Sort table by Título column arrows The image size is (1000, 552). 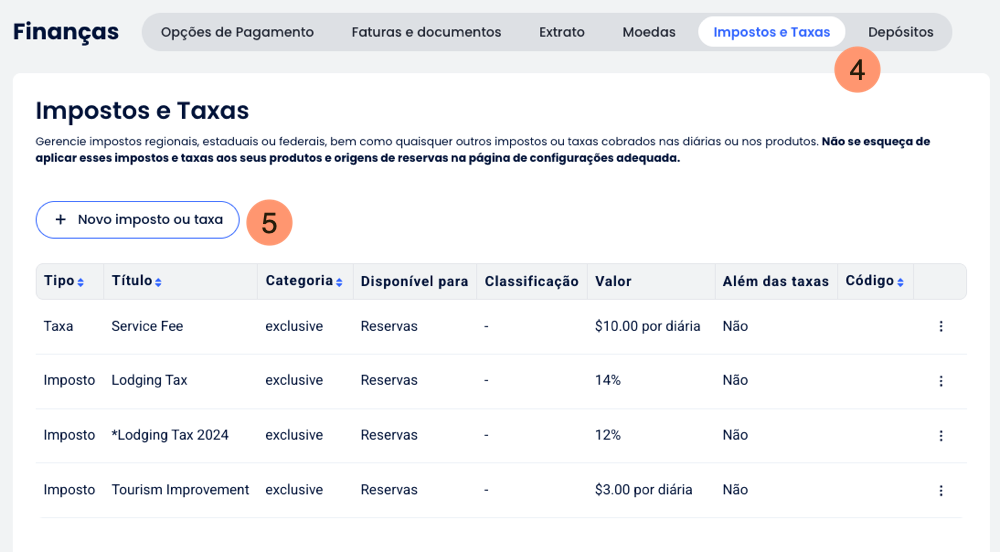tap(158, 283)
